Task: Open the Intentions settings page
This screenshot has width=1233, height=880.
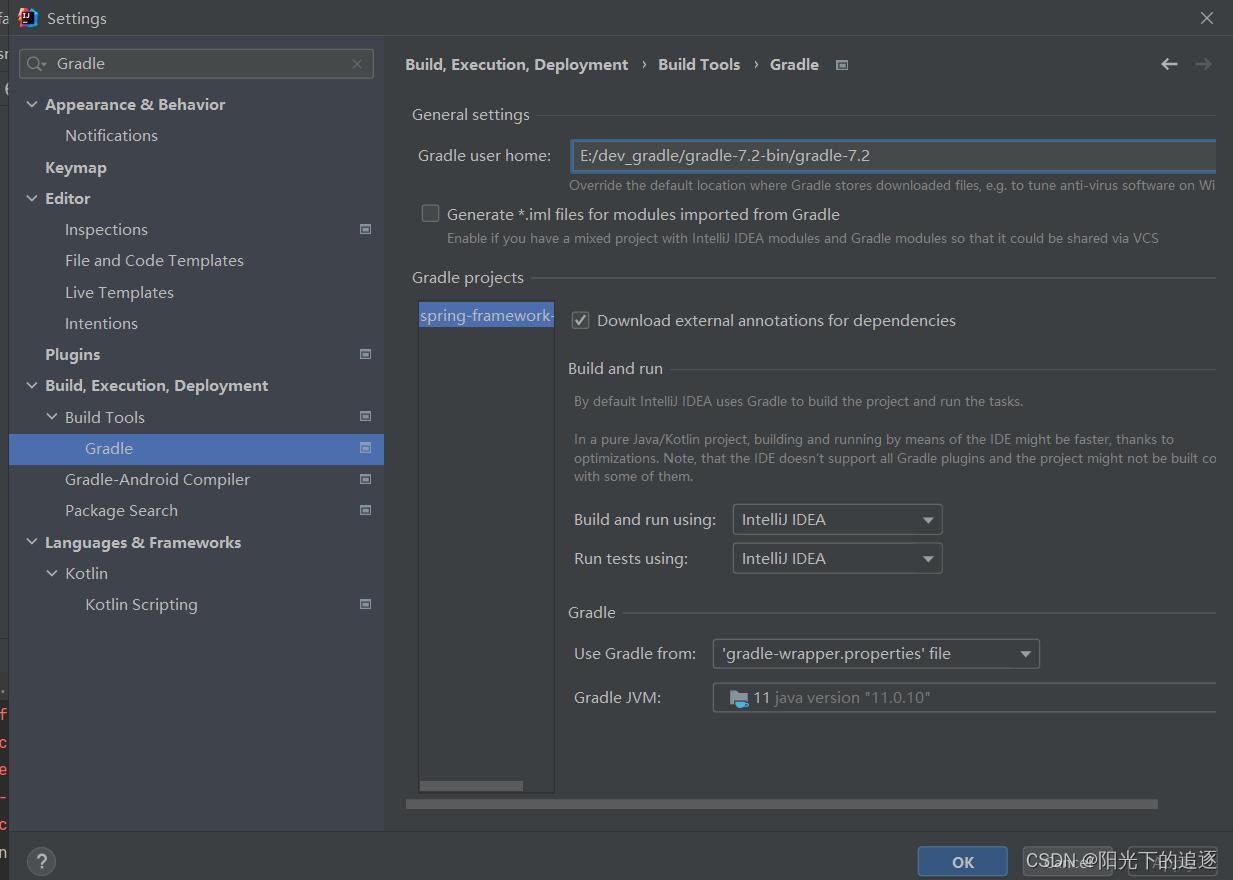Action: pyautogui.click(x=101, y=323)
